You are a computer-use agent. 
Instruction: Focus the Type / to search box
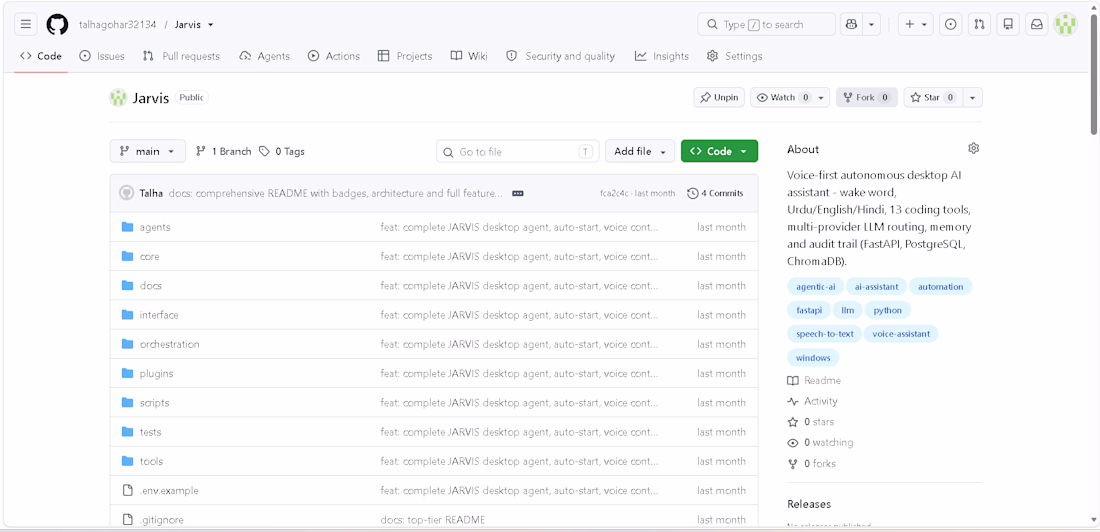766,25
